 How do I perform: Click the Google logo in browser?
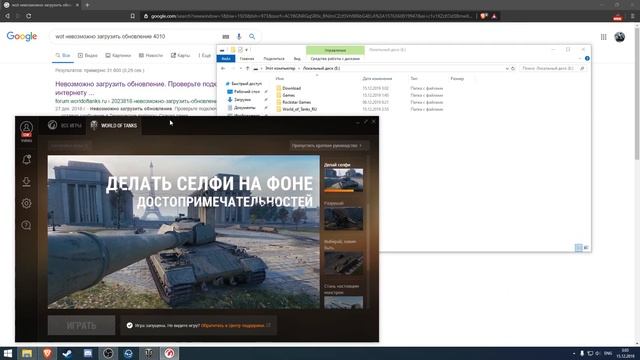tap(22, 36)
